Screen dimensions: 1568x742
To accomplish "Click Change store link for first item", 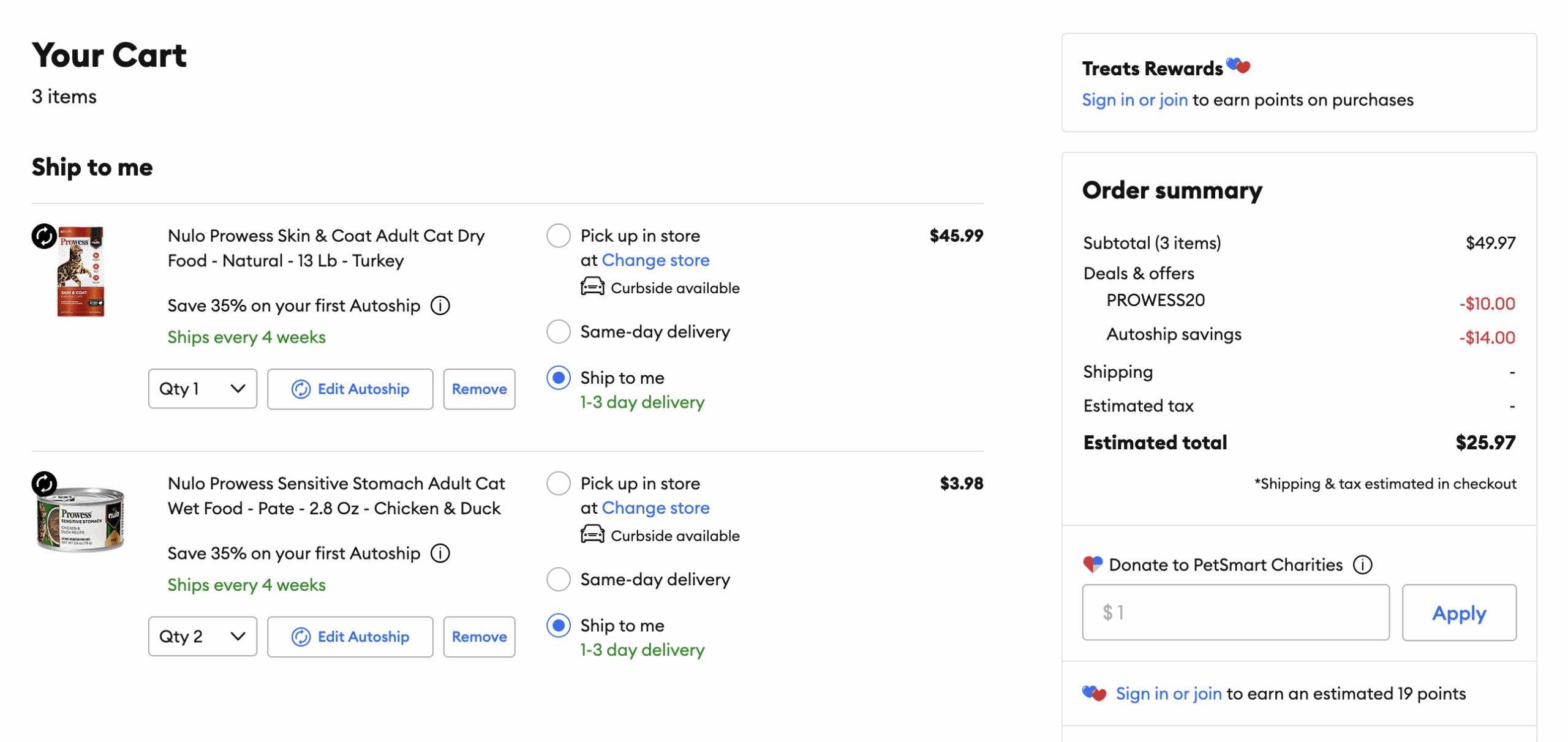I will point(655,260).
